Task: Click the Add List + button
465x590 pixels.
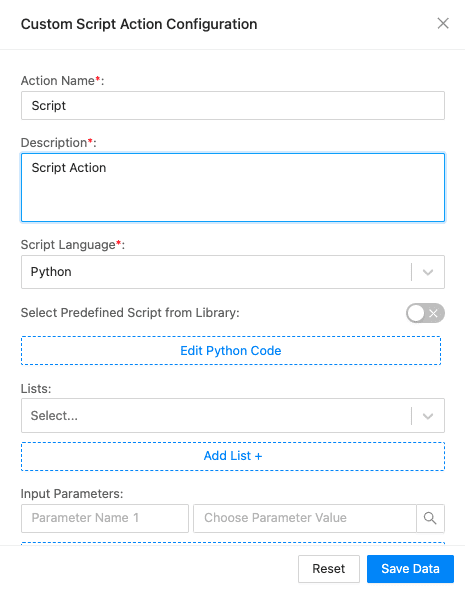Action: [232, 456]
